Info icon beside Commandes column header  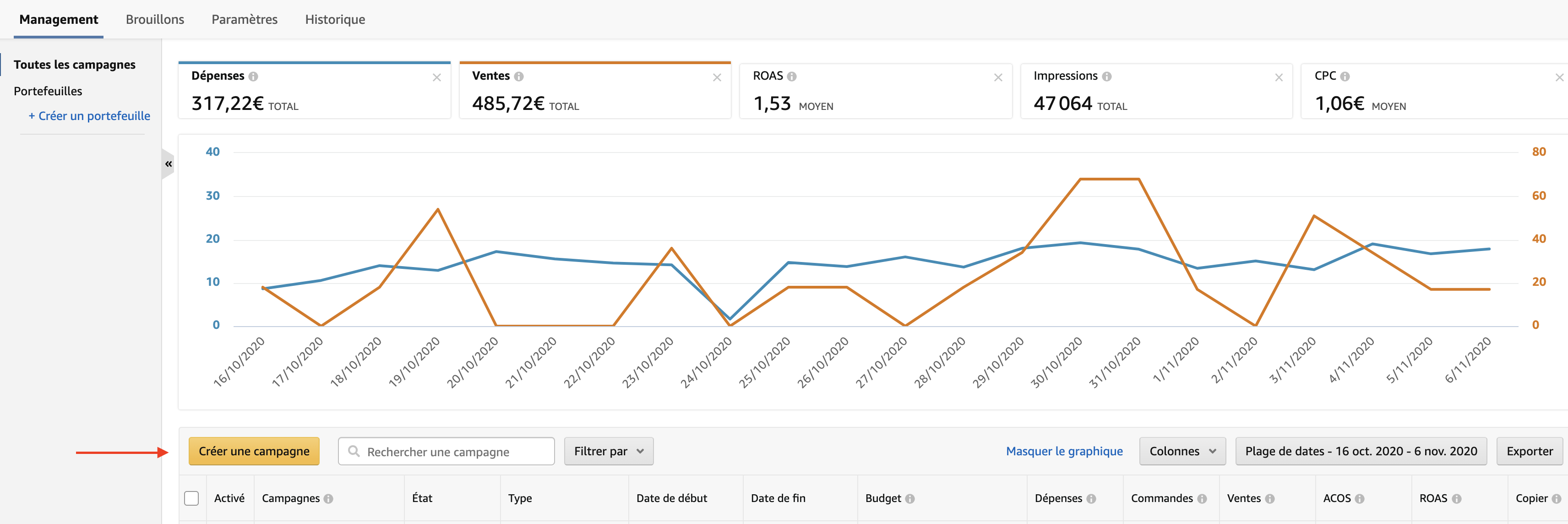click(1202, 498)
